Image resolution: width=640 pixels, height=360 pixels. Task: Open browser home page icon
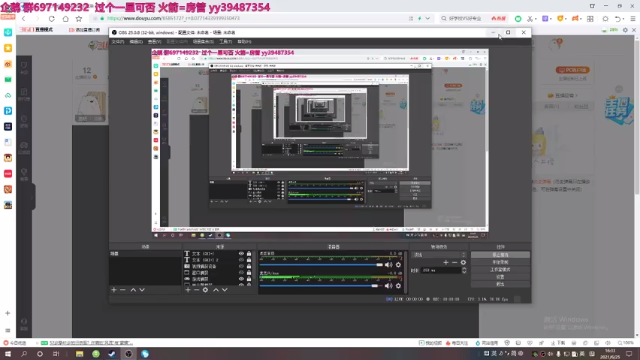(65, 18)
